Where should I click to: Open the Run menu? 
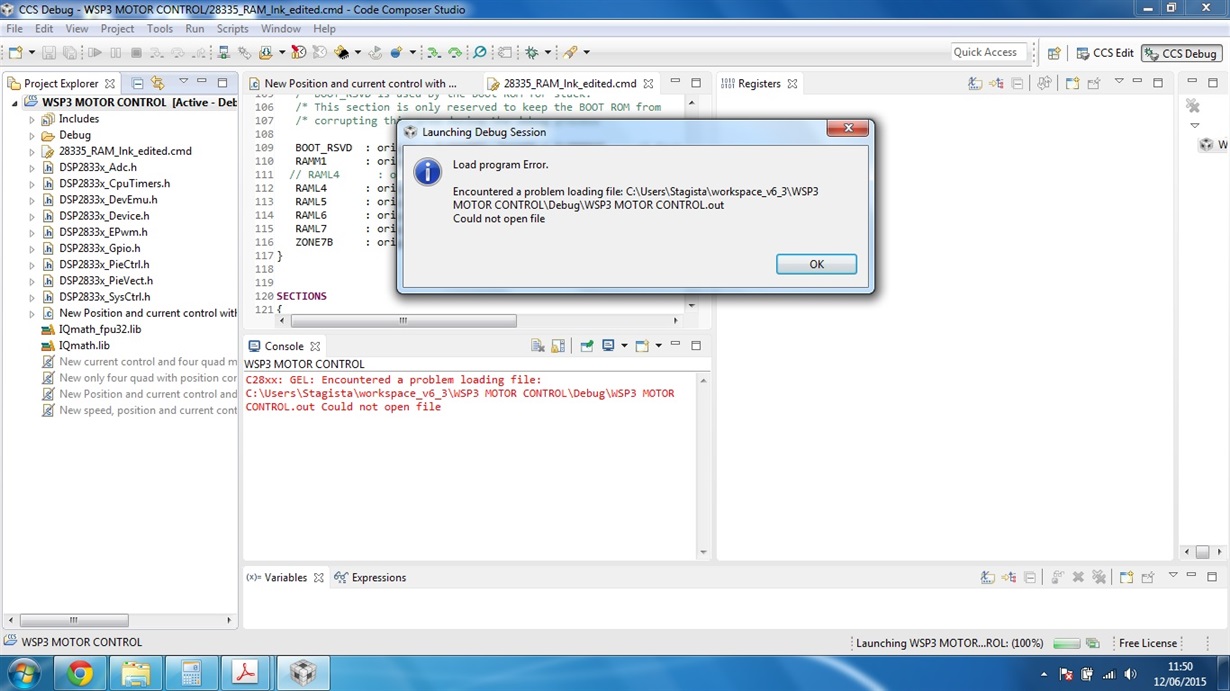pyautogui.click(x=194, y=29)
